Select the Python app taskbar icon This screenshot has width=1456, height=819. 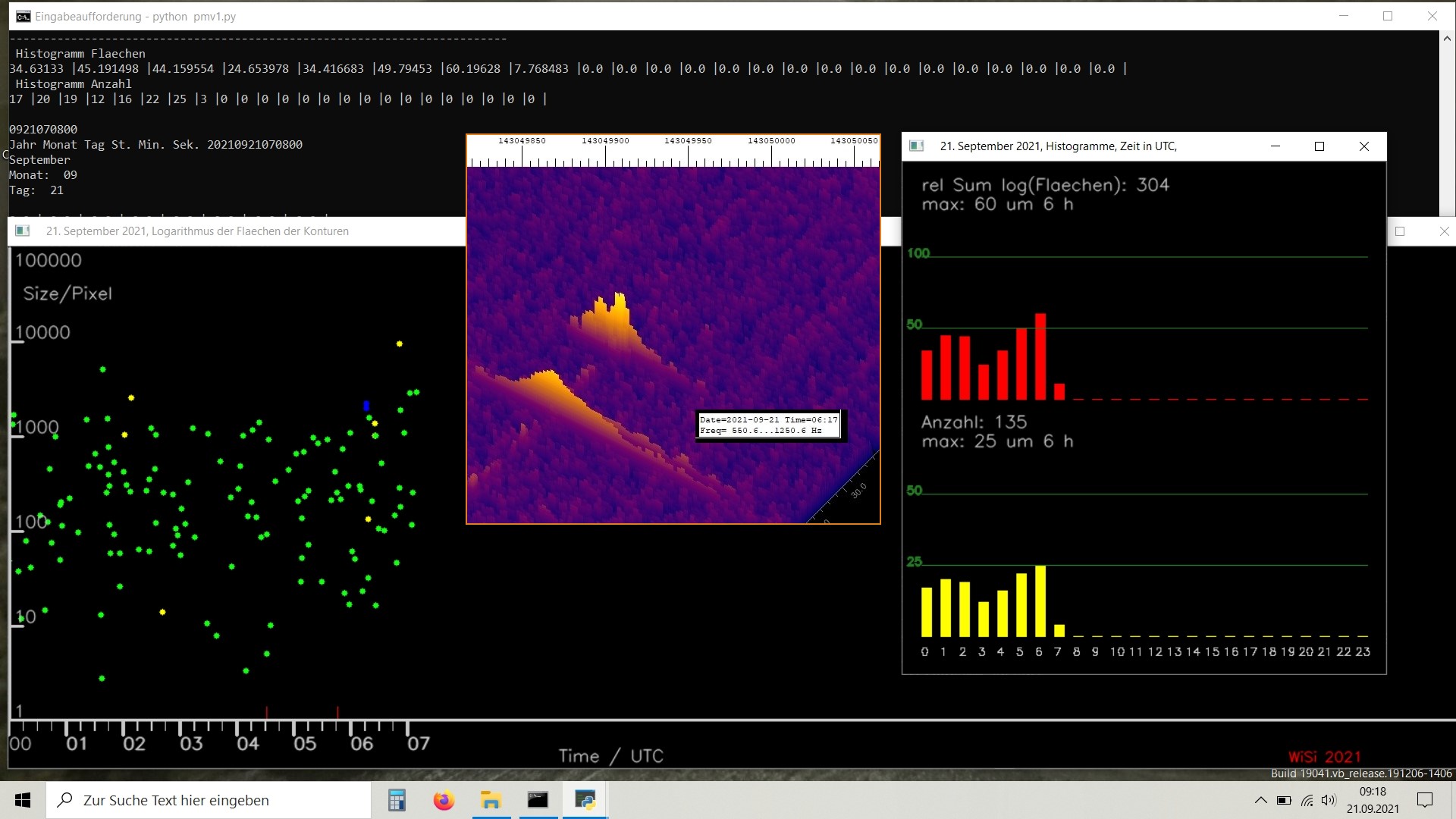click(585, 800)
